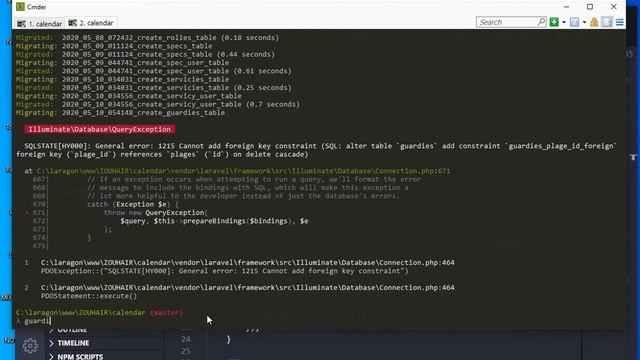Screen dimensions: 640x360
Task: Click line number 24 in VS Code editor
Action: tap(185, 339)
